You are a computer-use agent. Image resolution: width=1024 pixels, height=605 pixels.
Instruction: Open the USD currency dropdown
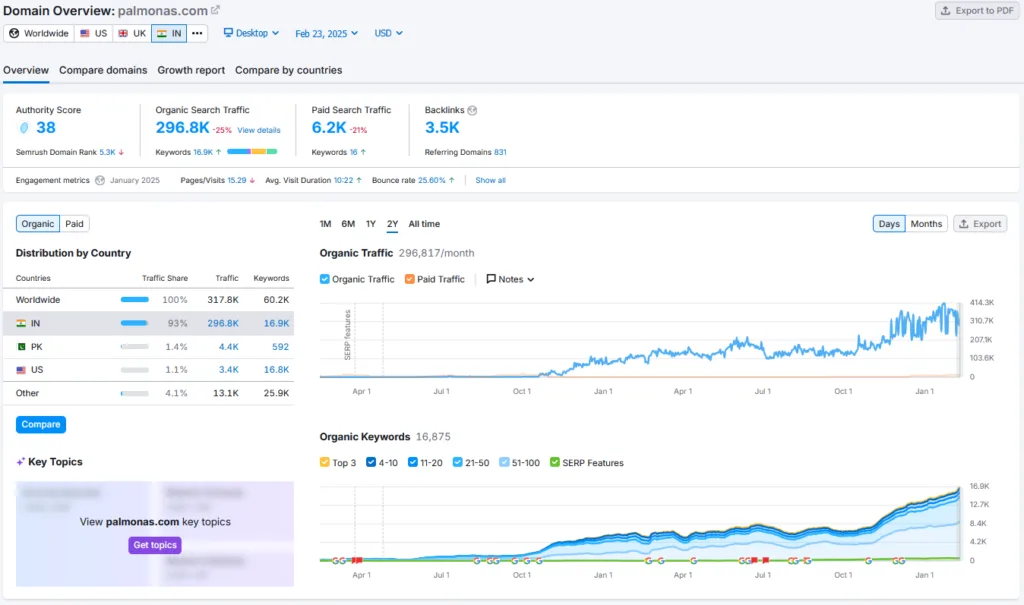[389, 33]
